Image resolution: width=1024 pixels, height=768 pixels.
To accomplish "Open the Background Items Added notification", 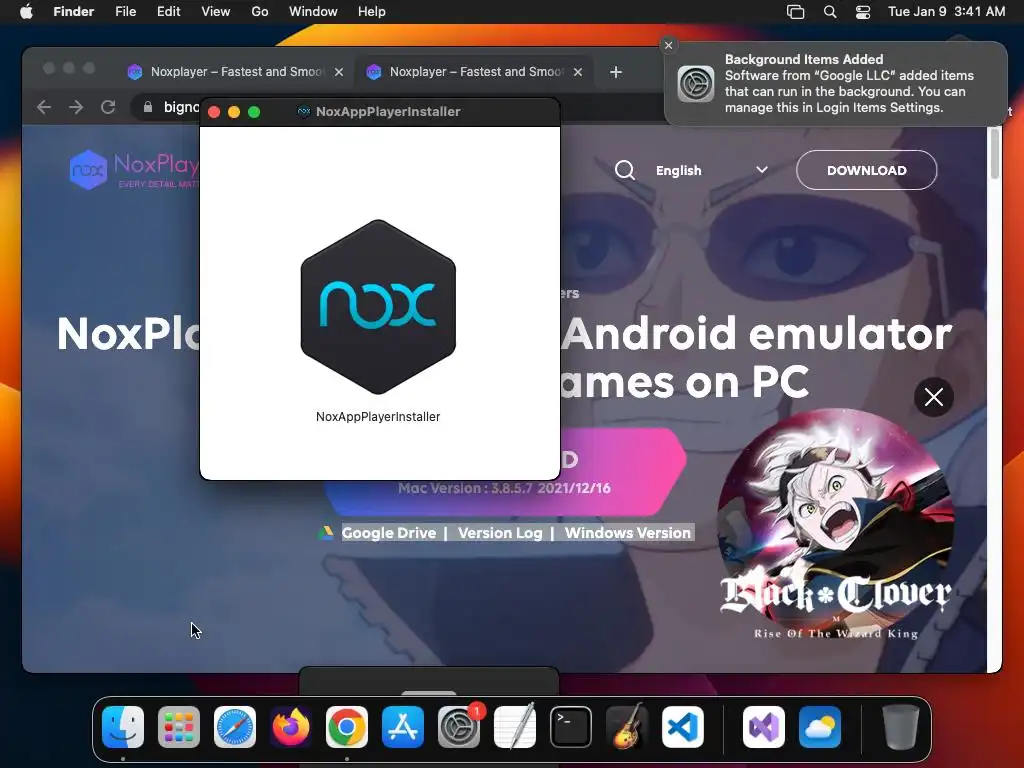I will (x=836, y=84).
